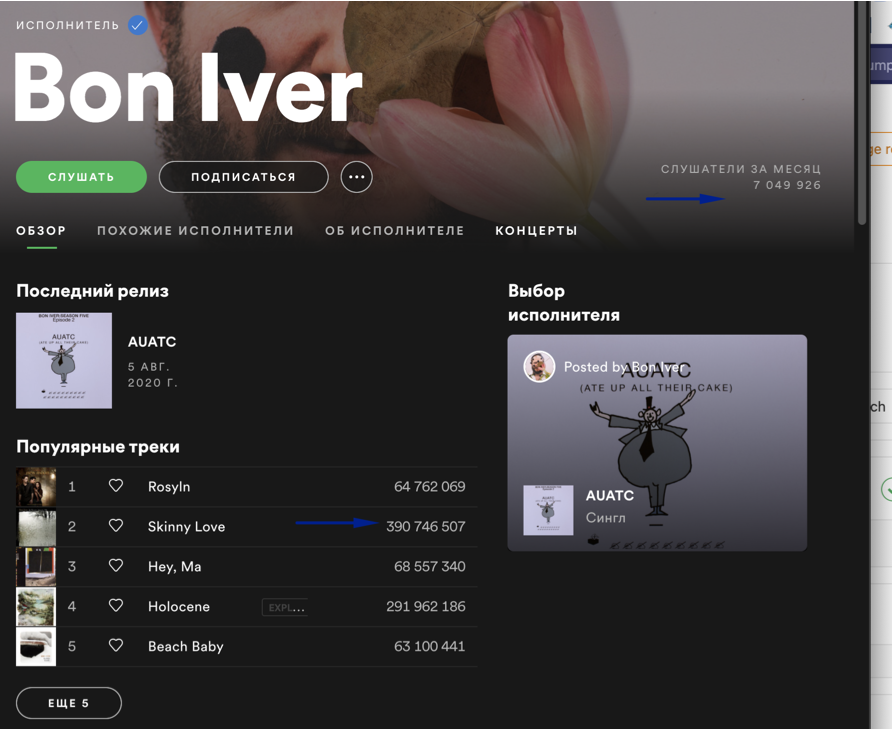Open the three-dots more options button
The image size is (893, 729).
tap(357, 177)
